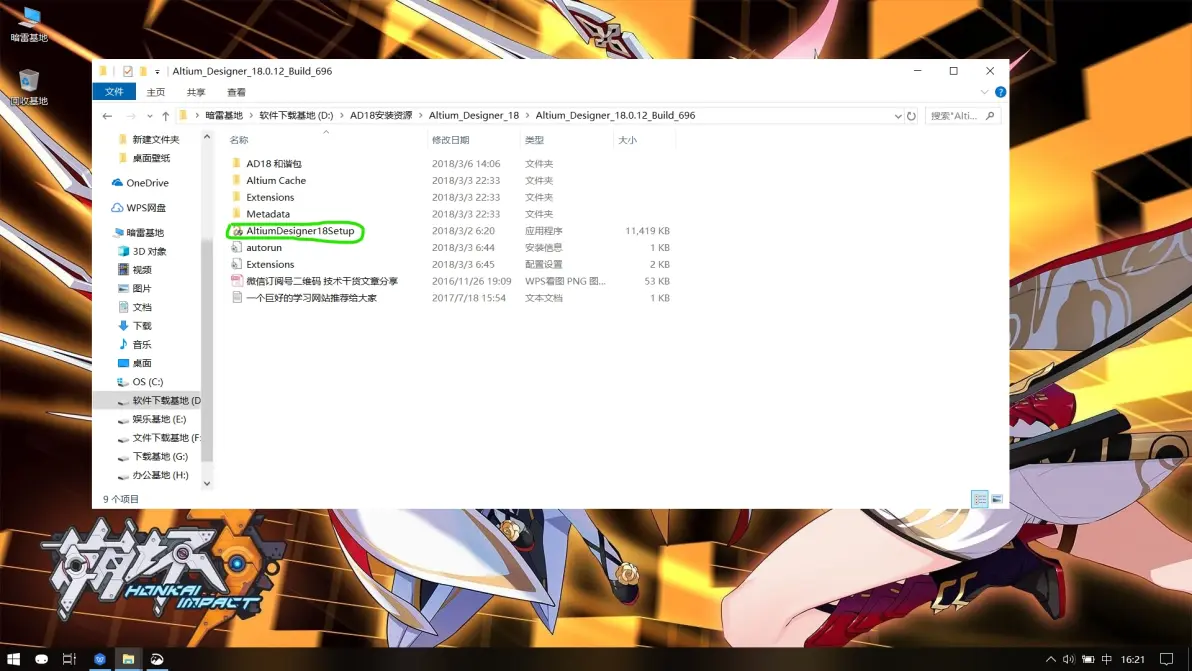Switch to the 共享 ribbon tab
Viewport: 1192px width, 671px height.
[x=196, y=92]
